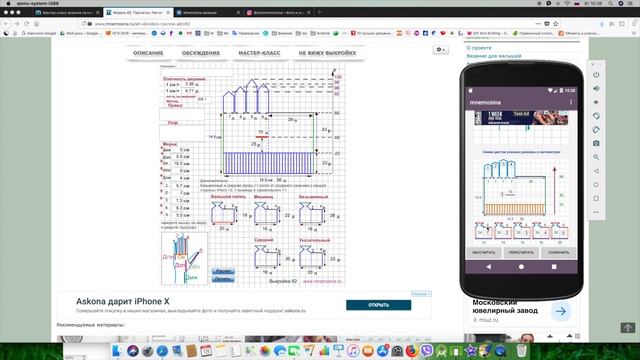Open Viber from the Dock

pyautogui.click(x=427, y=351)
